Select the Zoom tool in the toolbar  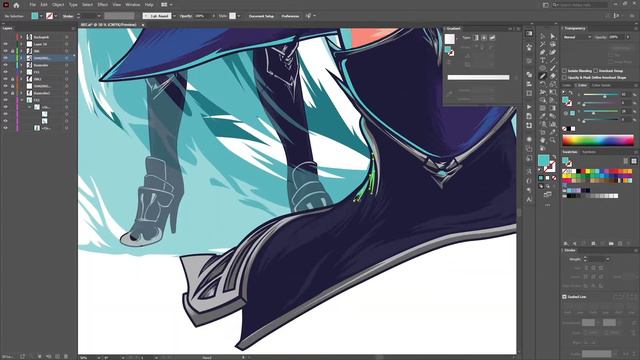(553, 140)
